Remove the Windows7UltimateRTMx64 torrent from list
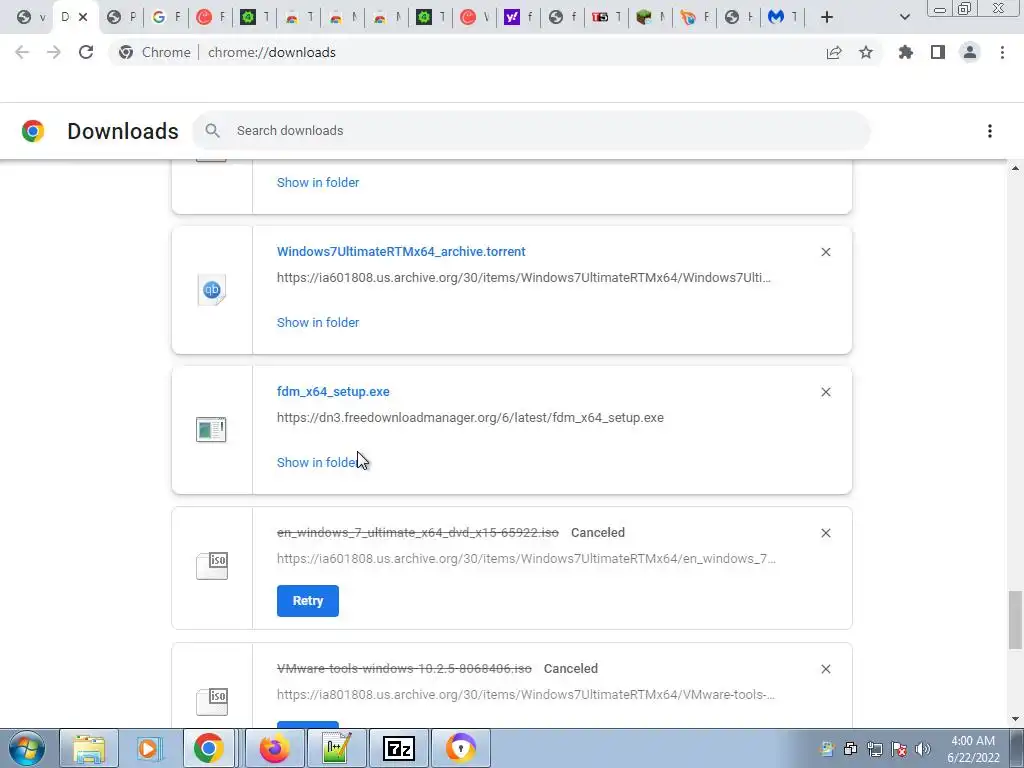 coord(826,252)
